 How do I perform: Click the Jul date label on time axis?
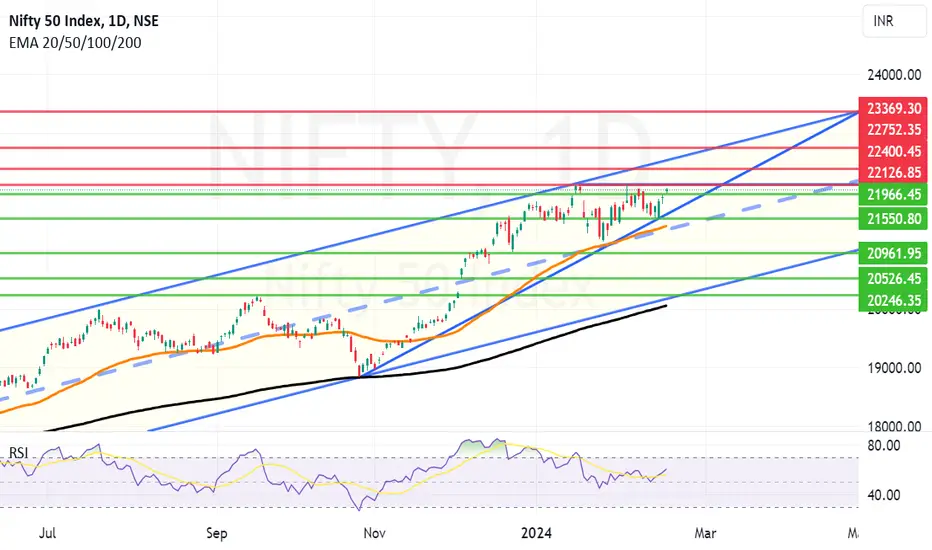coord(48,533)
